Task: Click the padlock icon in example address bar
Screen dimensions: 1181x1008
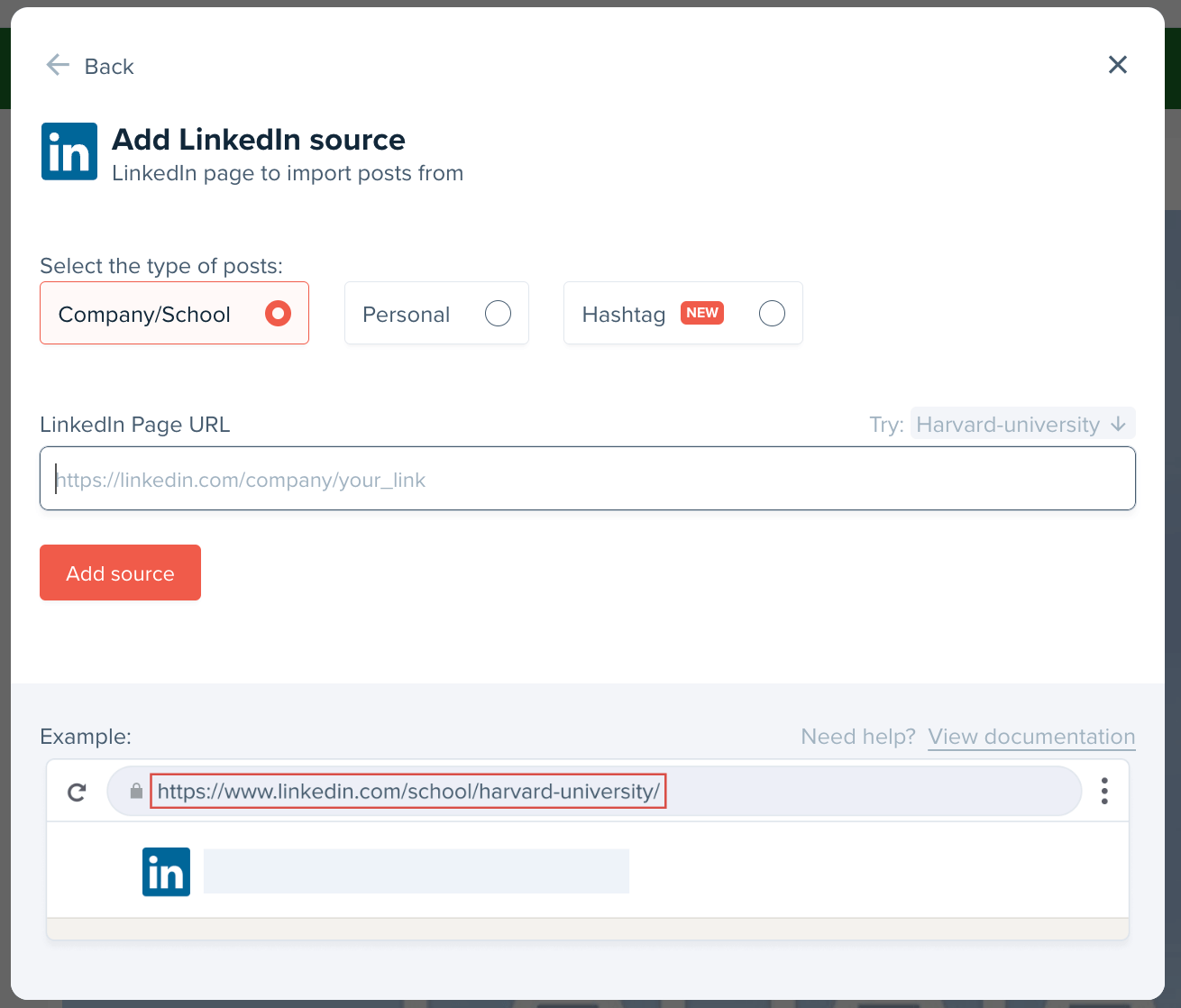Action: 136,792
